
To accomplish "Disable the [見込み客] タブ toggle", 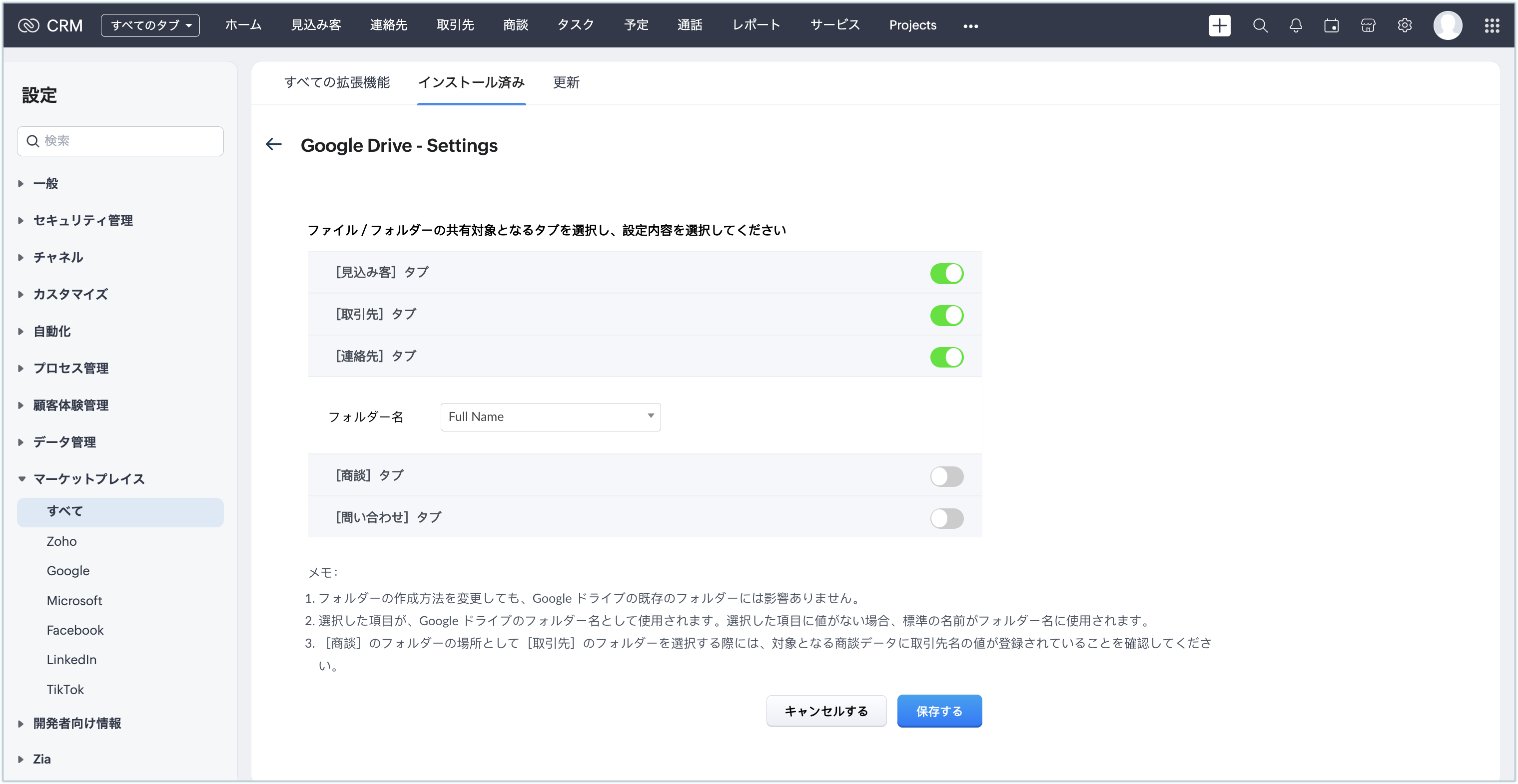I will 946,273.
